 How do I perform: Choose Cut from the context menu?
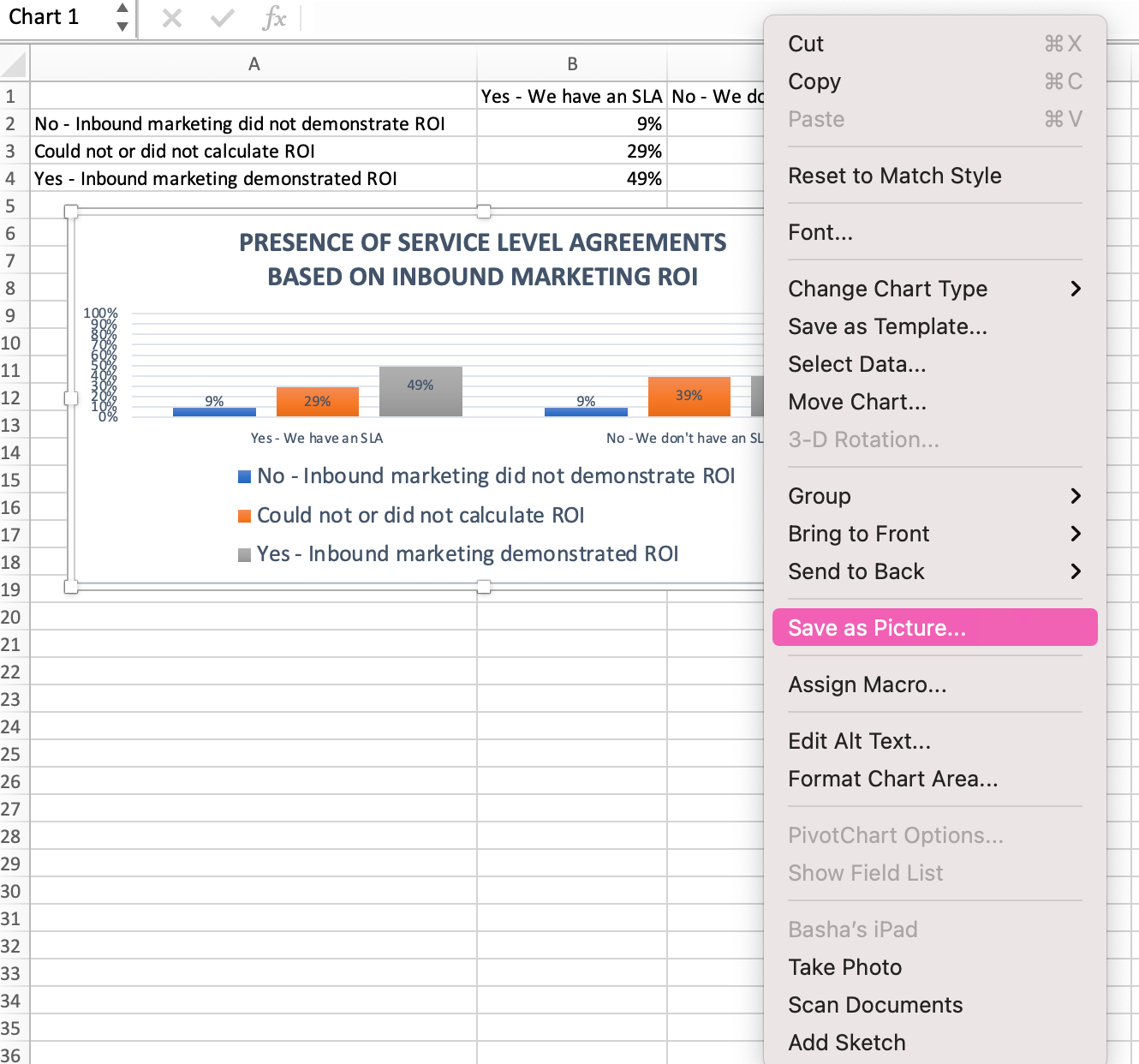[x=935, y=44]
